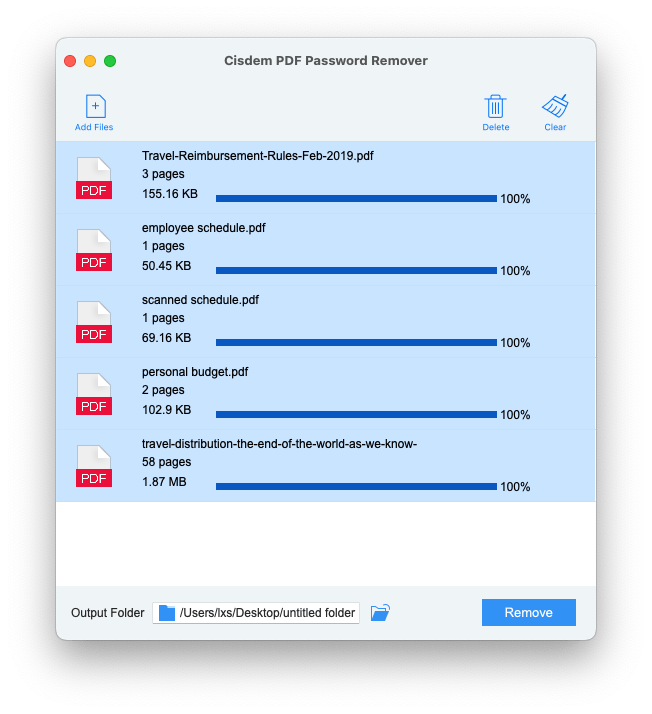The height and width of the screenshot is (714, 652).
Task: Click the Add Files icon
Action: (x=95, y=107)
